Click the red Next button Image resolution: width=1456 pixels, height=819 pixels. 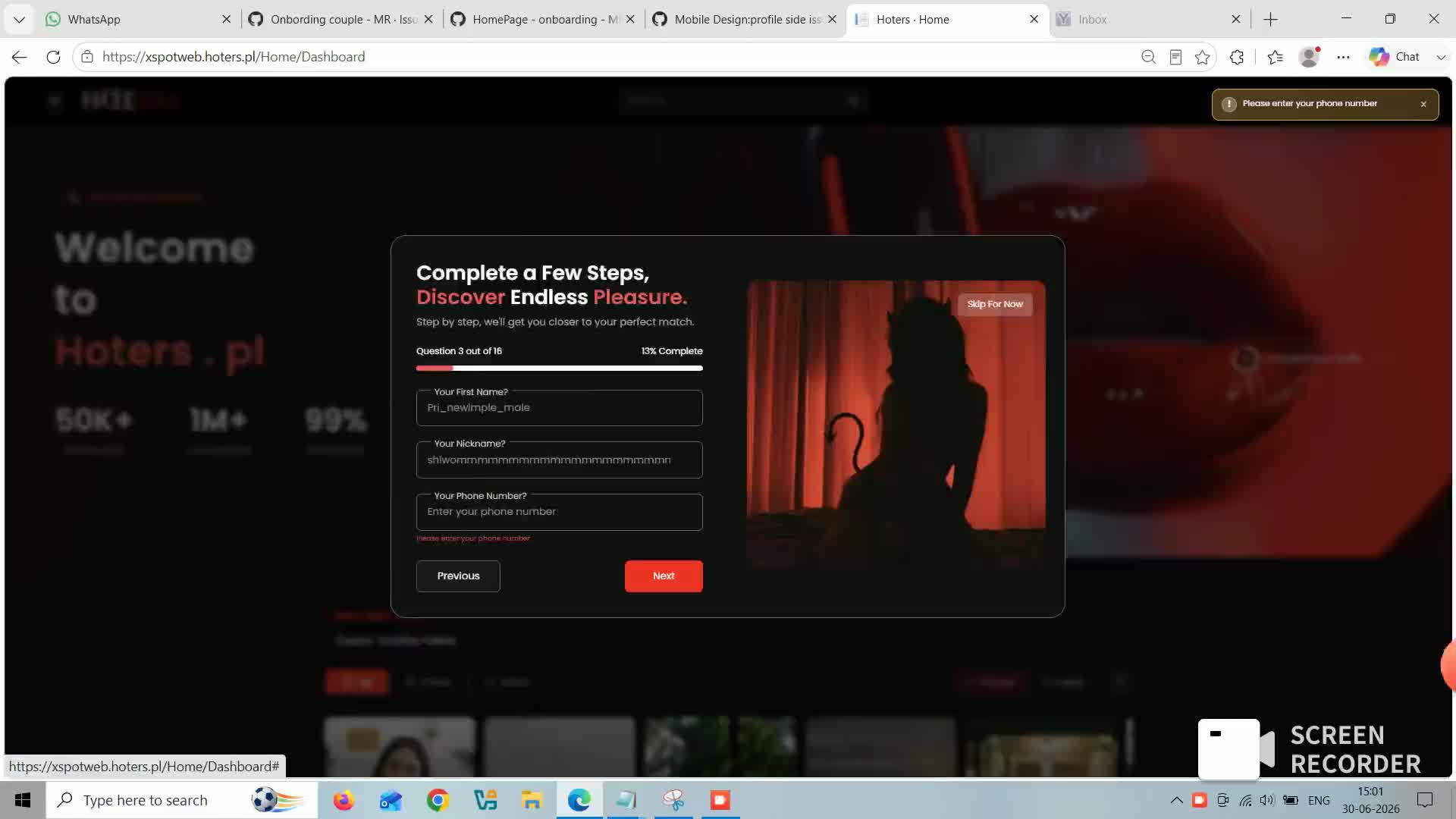coord(664,576)
